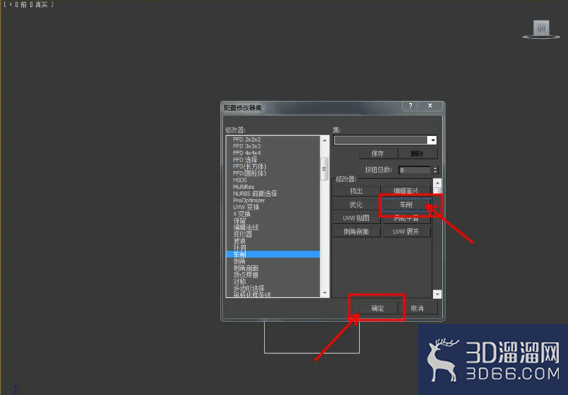Click modifier list scroll down arrow
Viewport: 568px width, 395px height.
point(325,293)
